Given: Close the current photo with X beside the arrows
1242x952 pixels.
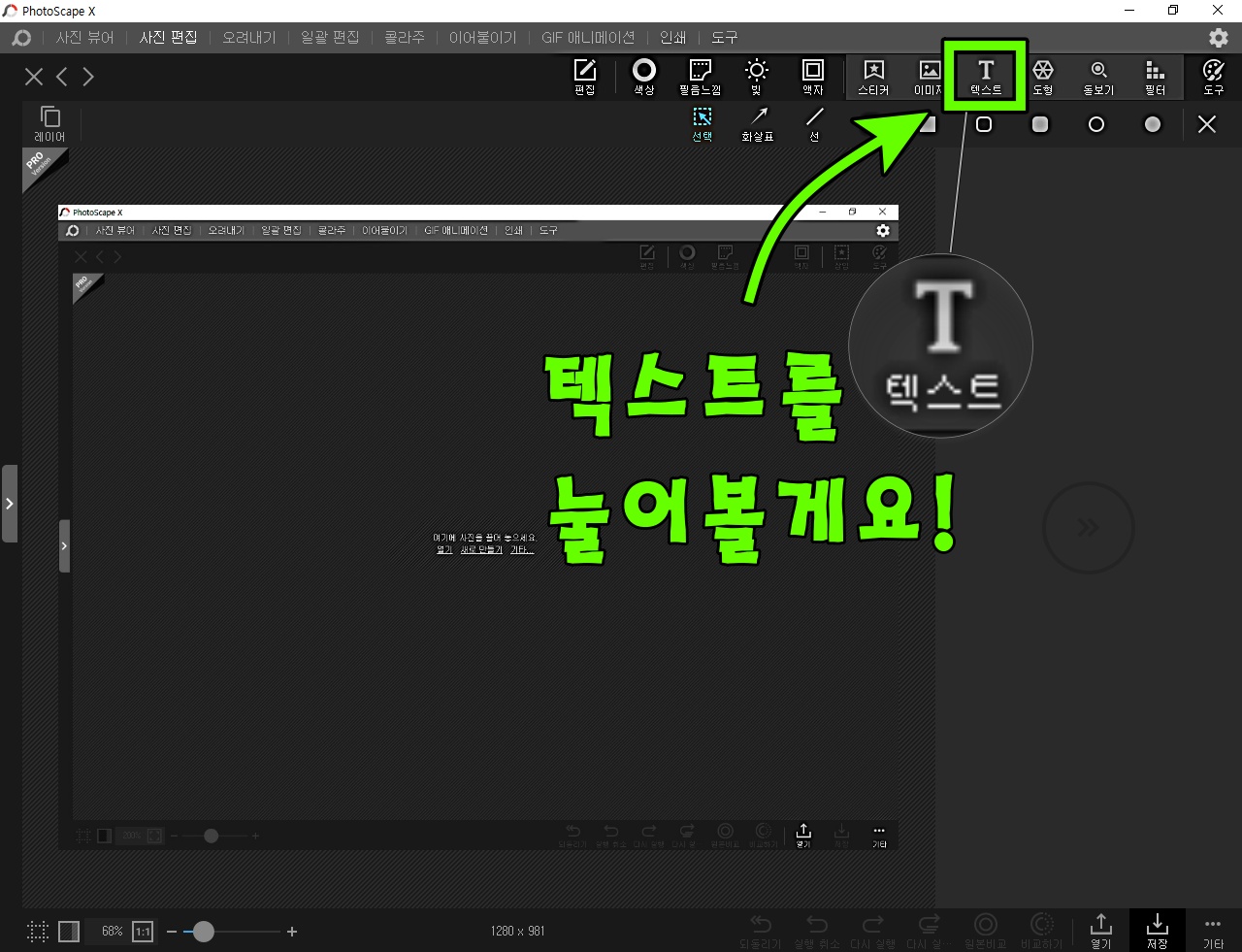Looking at the screenshot, I should pyautogui.click(x=34, y=77).
